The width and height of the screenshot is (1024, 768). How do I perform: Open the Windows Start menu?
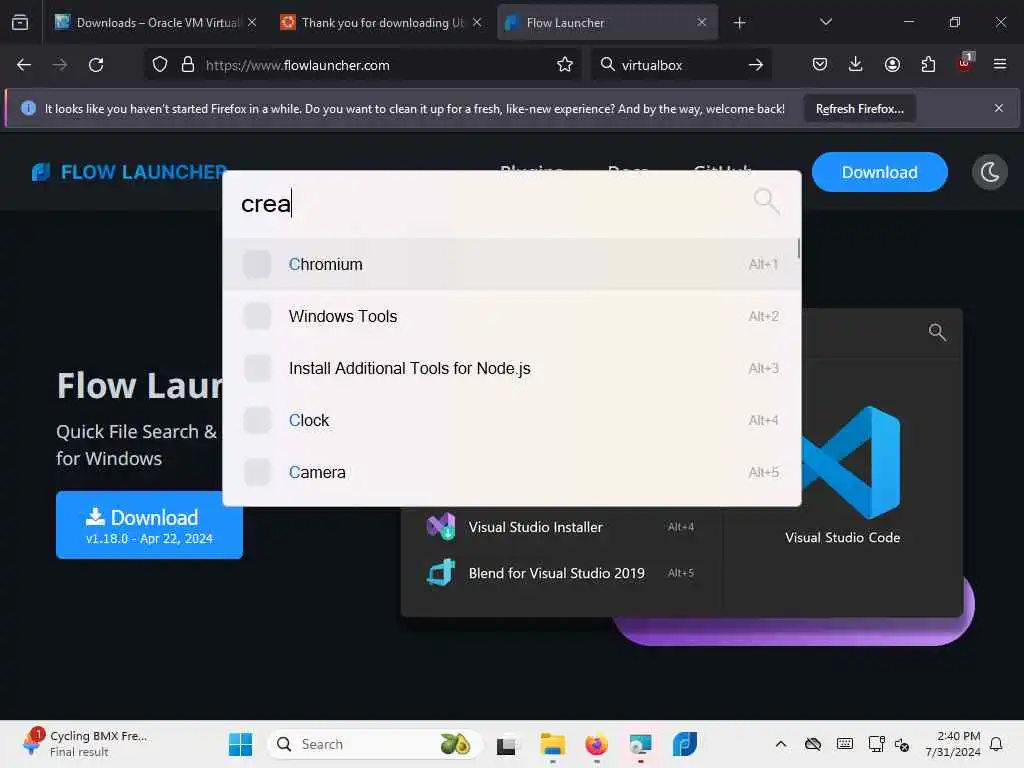(240, 744)
